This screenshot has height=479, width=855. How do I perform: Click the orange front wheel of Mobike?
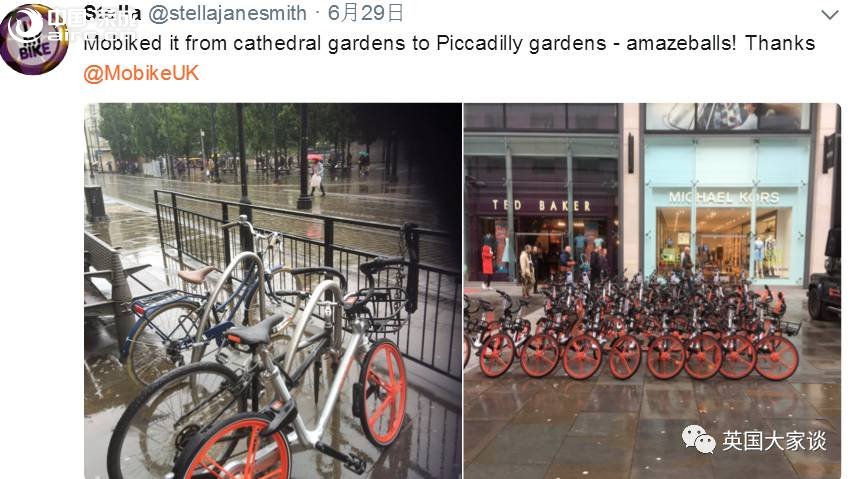(382, 392)
